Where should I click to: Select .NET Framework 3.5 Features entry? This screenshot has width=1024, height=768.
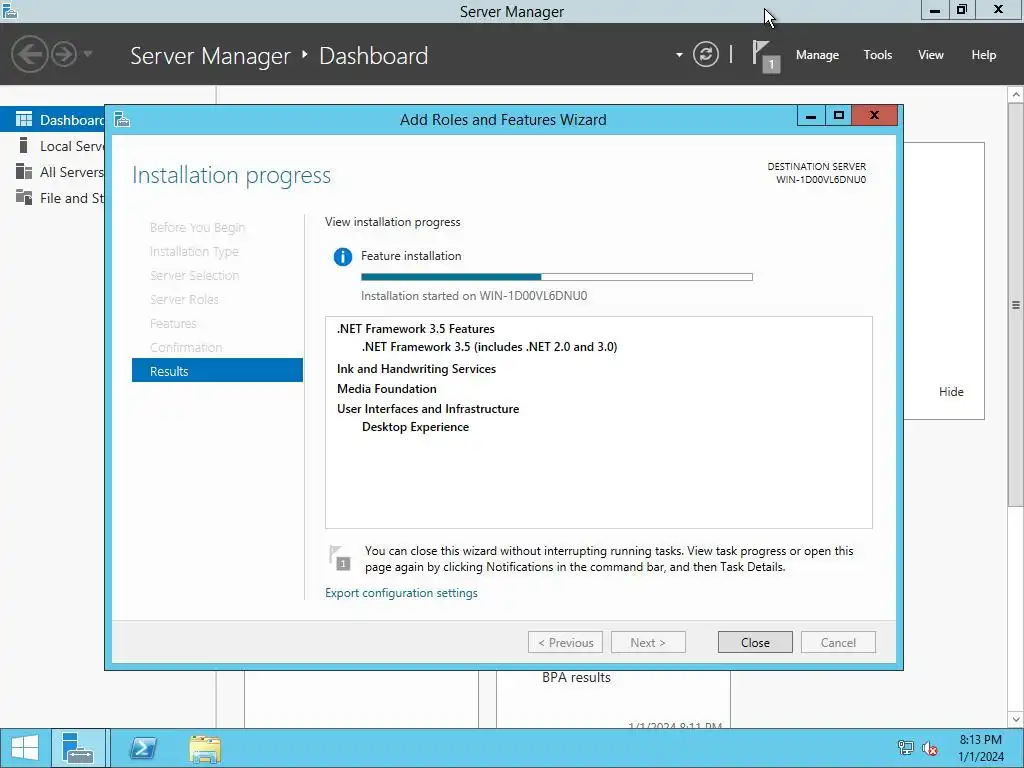(x=415, y=329)
